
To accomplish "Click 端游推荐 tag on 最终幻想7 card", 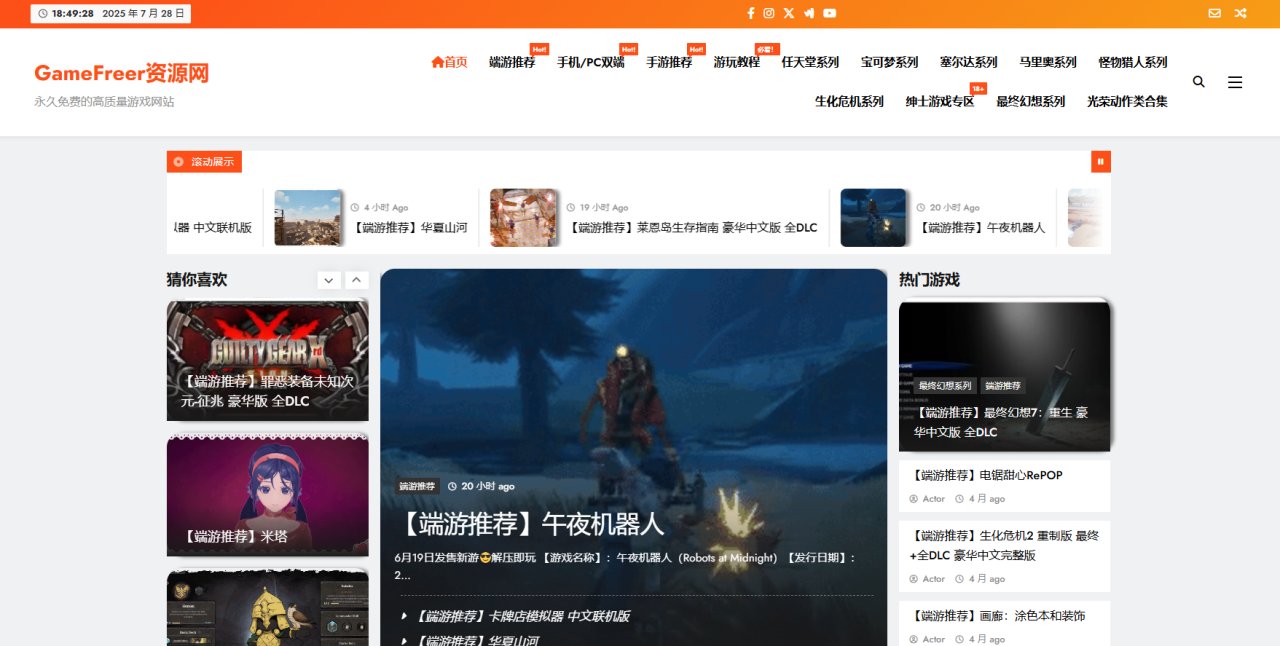I will 1003,386.
